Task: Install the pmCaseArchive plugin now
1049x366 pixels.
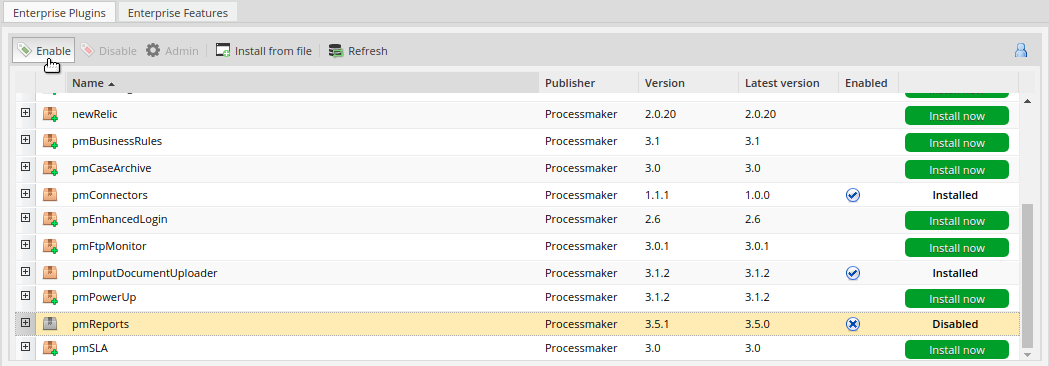Action: point(957,170)
